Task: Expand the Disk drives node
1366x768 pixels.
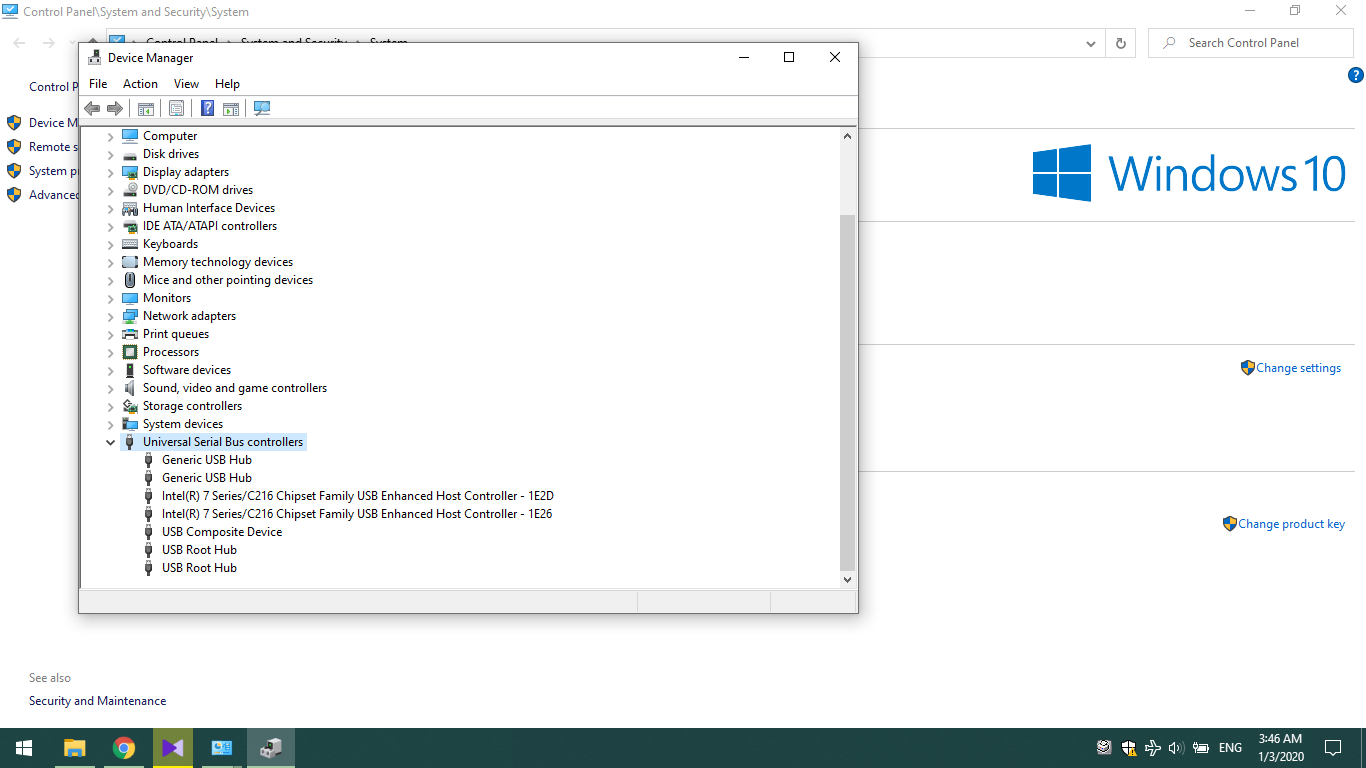Action: pyautogui.click(x=111, y=154)
